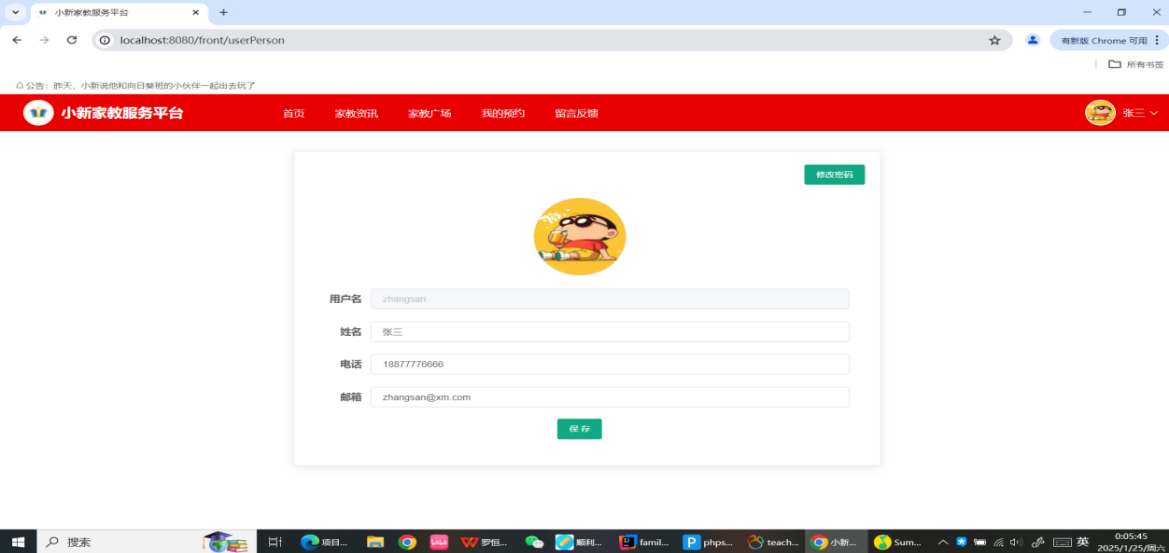The width and height of the screenshot is (1169, 553).
Task: Open WeChat from the taskbar
Action: pyautogui.click(x=535, y=542)
